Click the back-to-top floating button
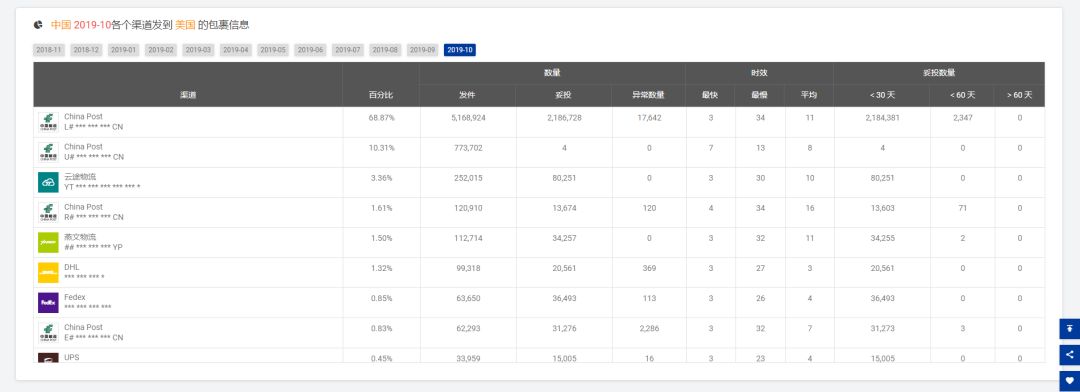The width and height of the screenshot is (1080, 392). tap(1070, 329)
